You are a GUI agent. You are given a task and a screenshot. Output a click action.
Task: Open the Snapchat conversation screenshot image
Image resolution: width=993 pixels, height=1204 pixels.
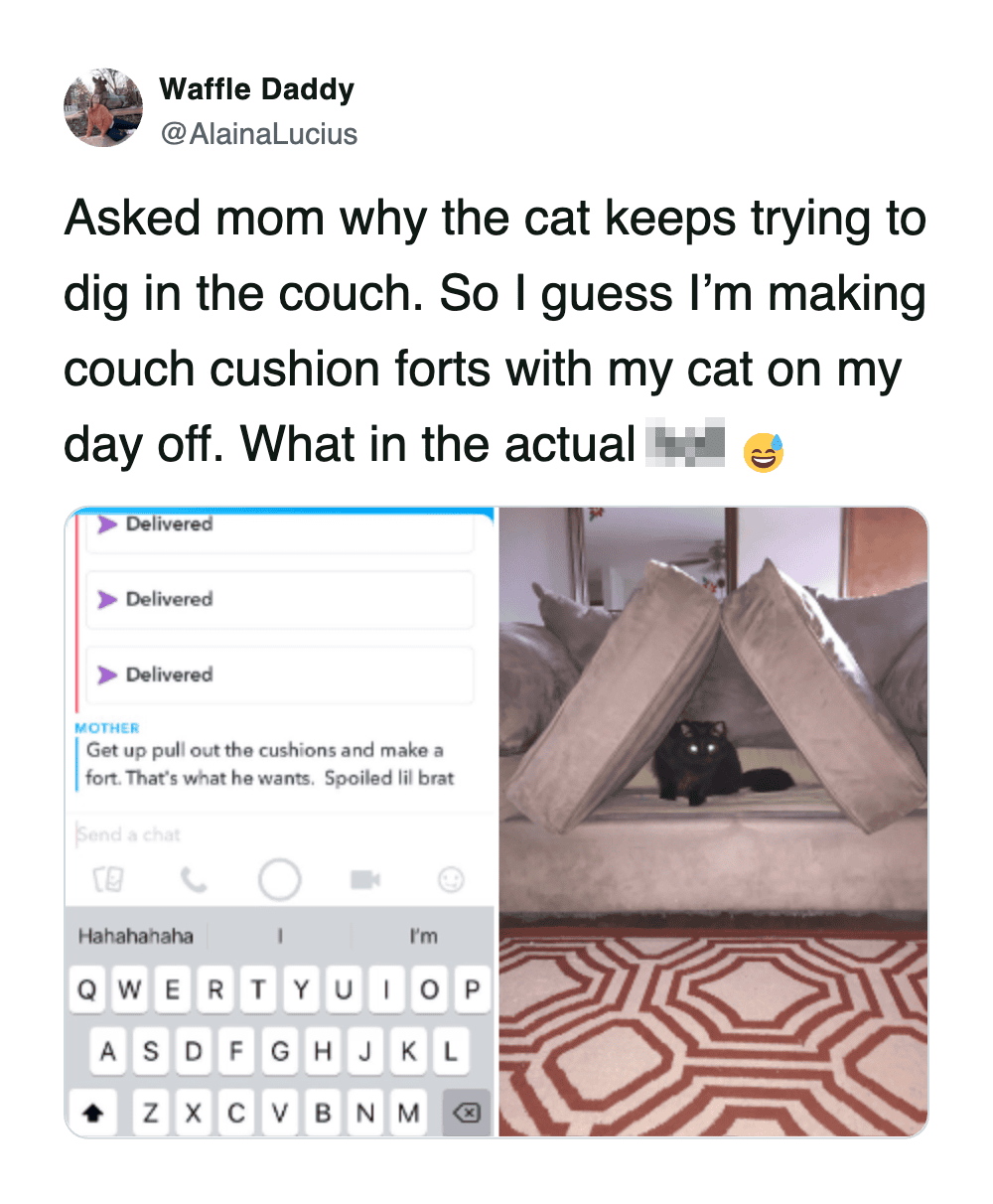click(280, 822)
